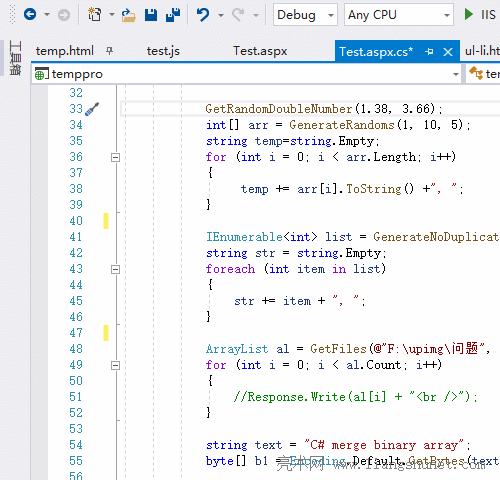The image size is (500, 480).
Task: Click the GenerateRandoms call on line 34
Action: [x=342, y=125]
